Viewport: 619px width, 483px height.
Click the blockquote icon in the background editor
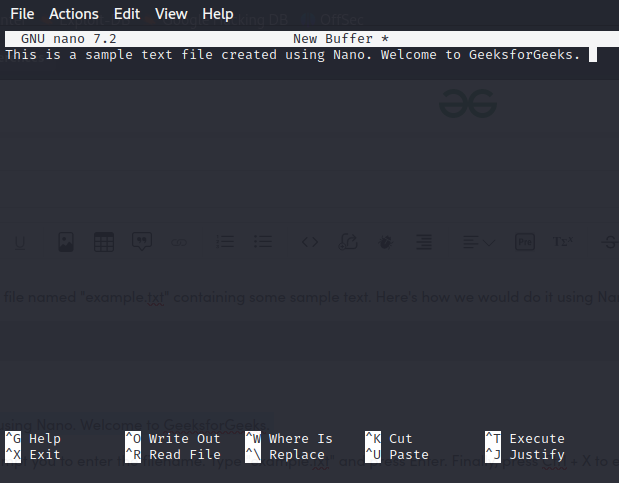(142, 241)
